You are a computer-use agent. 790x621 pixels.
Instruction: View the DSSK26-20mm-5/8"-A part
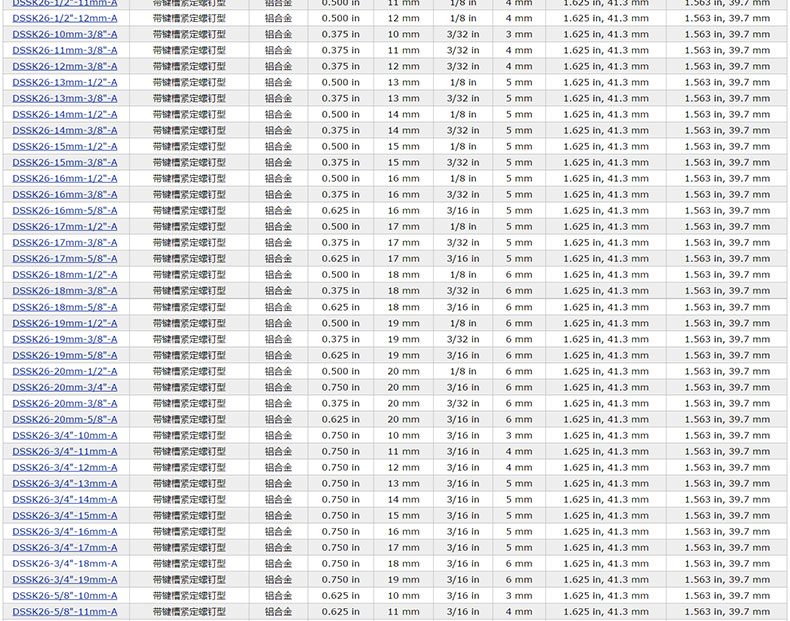64,419
